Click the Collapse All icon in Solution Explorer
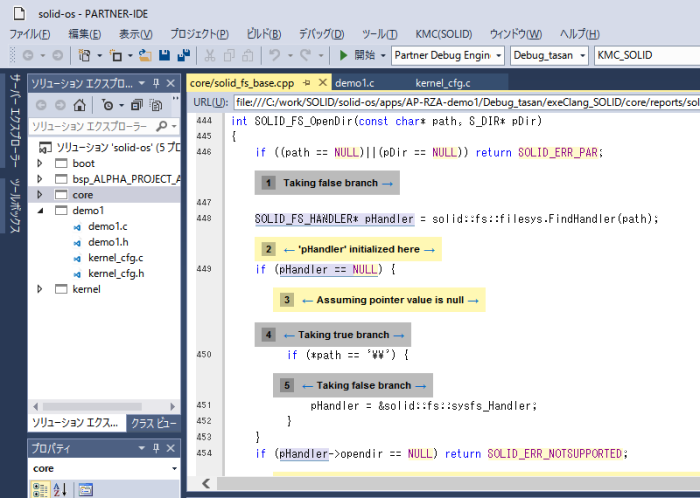 (139, 104)
